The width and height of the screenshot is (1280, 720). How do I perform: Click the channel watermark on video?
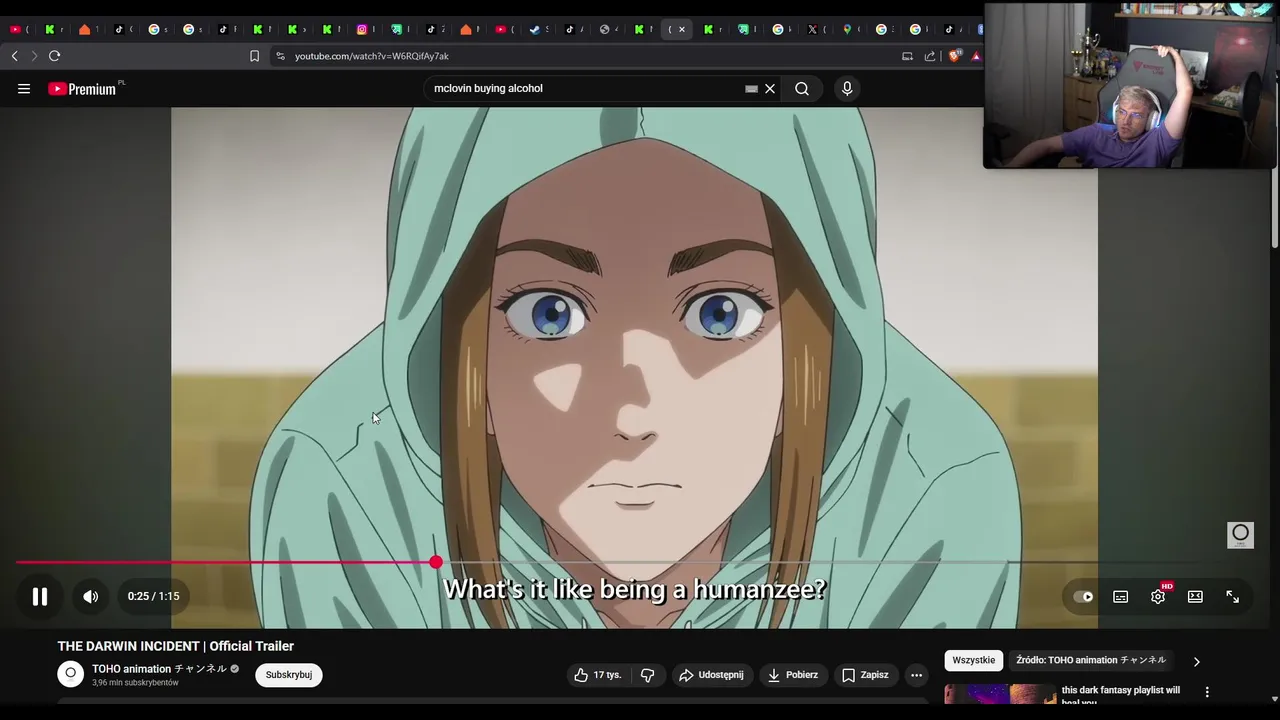coord(1240,535)
